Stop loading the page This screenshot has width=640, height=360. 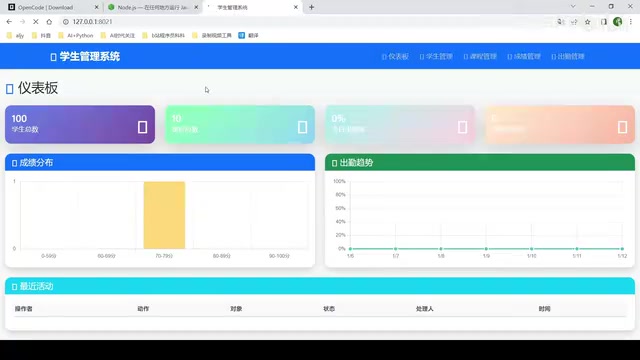point(36,22)
